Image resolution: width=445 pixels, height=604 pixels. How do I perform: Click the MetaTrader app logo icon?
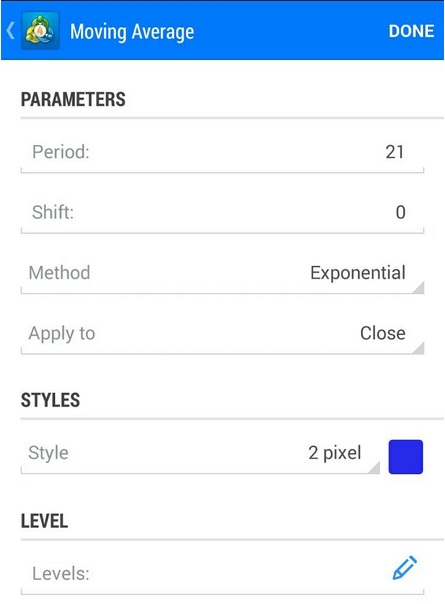point(40,30)
